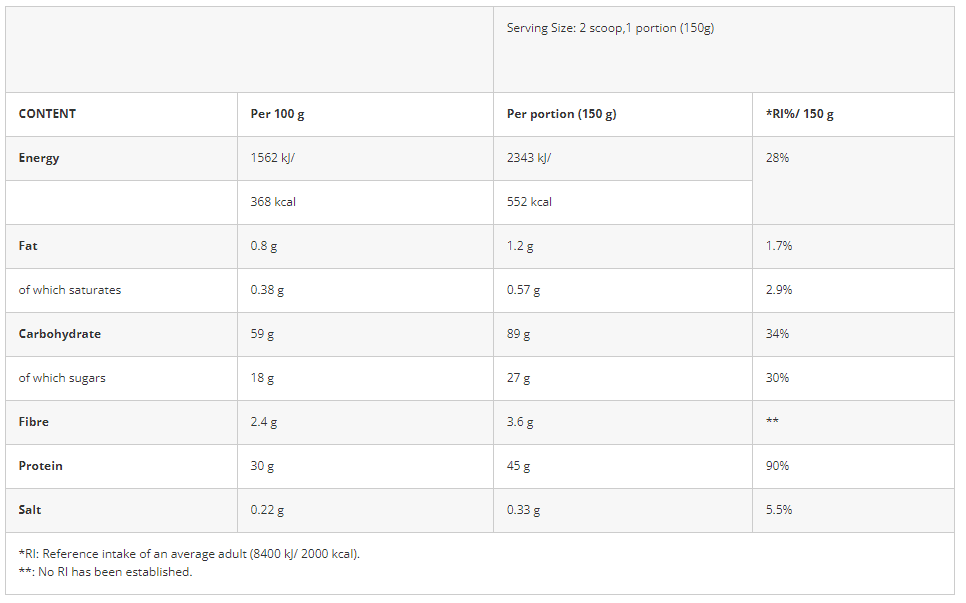966x603 pixels.
Task: Click the 'of which sugars' label
Action: point(62,378)
